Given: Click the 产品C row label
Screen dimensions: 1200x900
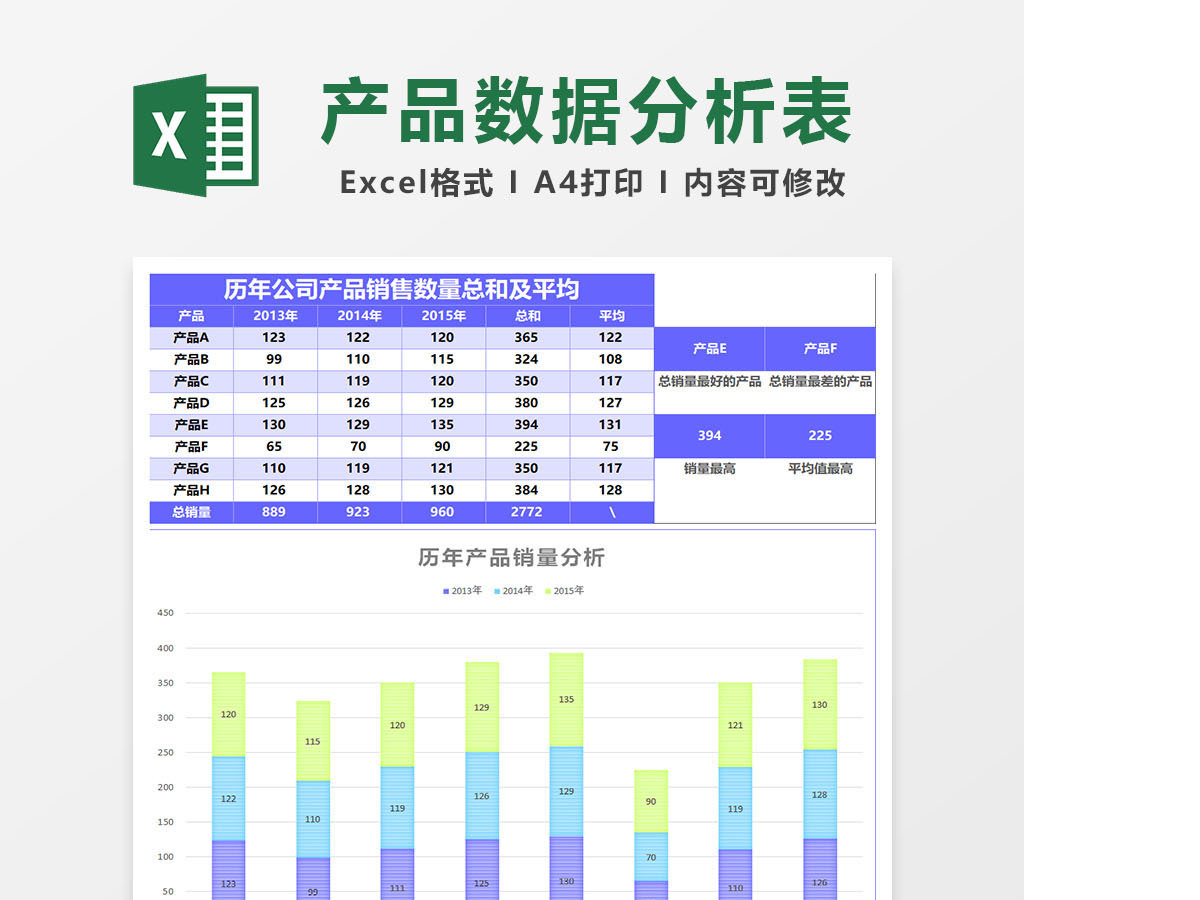Looking at the screenshot, I should [x=191, y=381].
